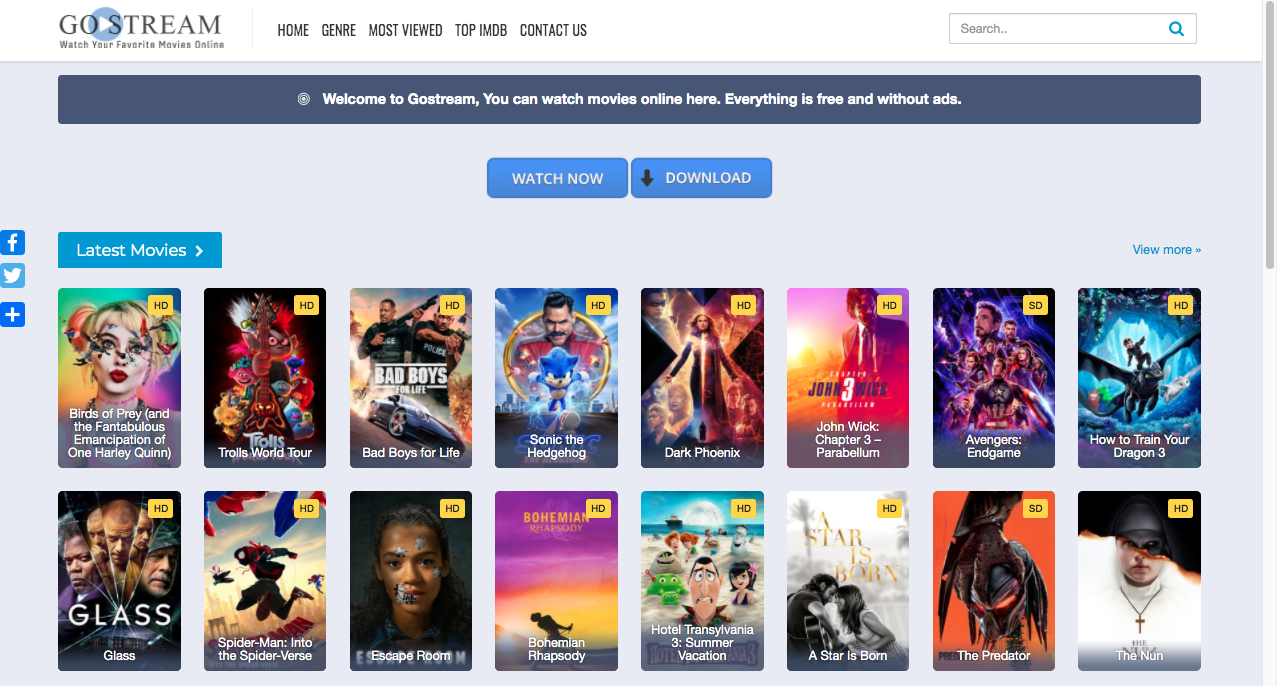This screenshot has width=1277, height=686.
Task: Open TOP IMDB listing
Action: tap(481, 30)
